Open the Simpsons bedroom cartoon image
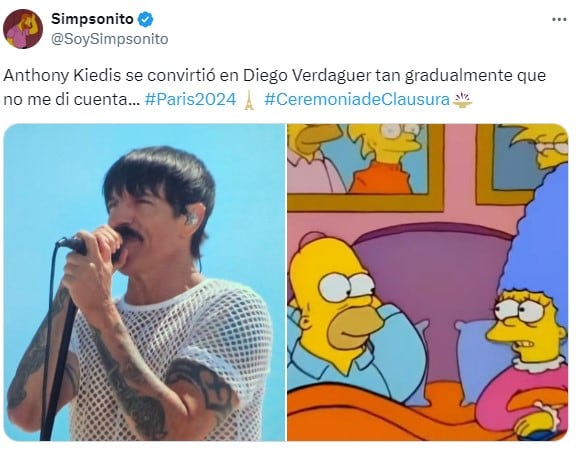This screenshot has width=579, height=452. (x=428, y=282)
